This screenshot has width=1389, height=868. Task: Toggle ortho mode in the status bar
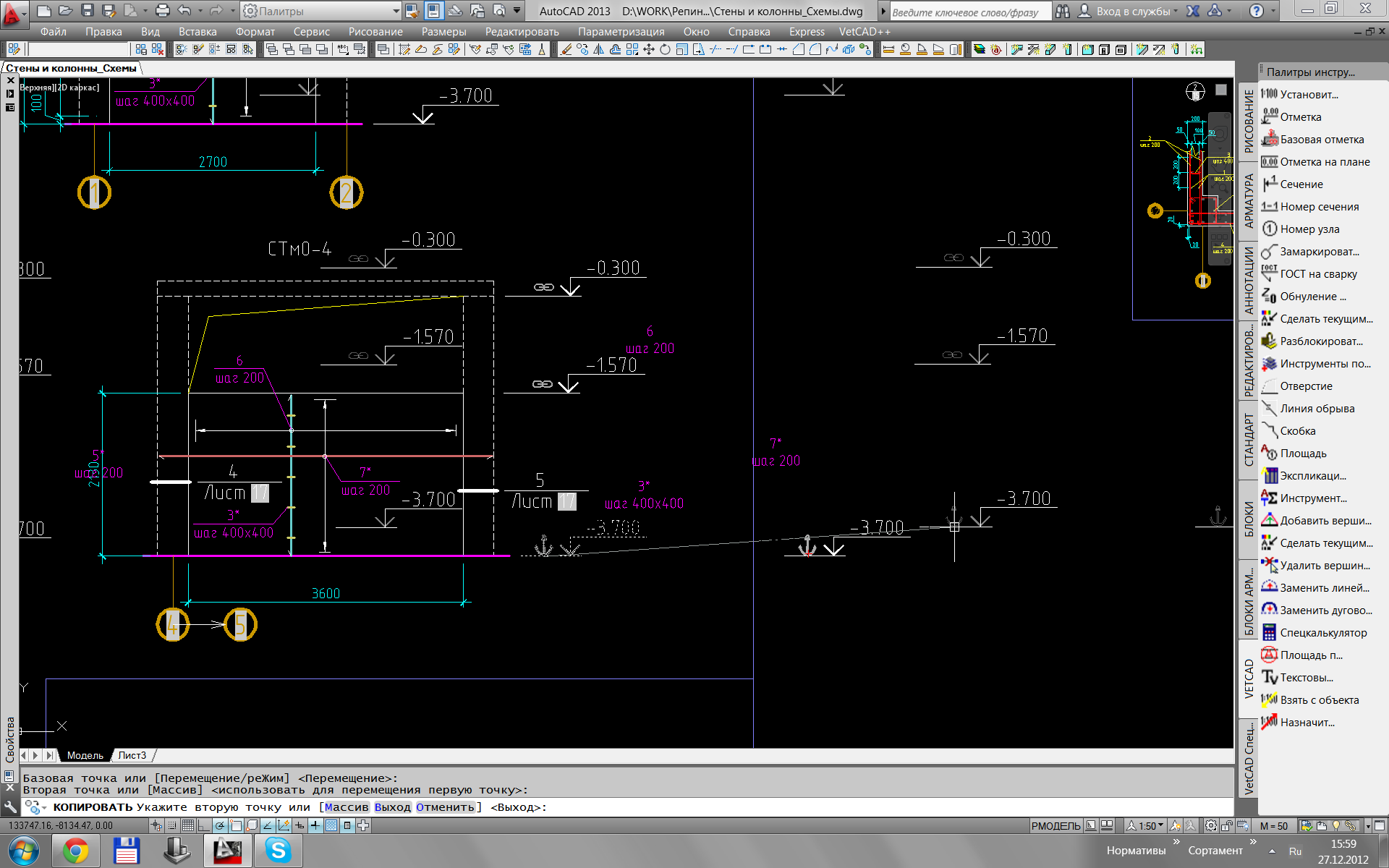click(204, 825)
